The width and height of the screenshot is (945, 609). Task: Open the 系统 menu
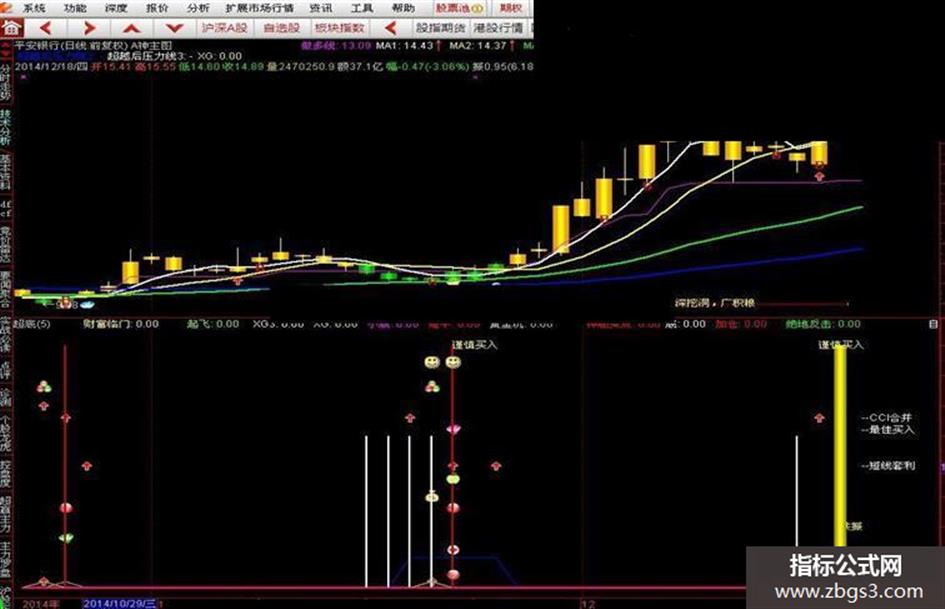[34, 8]
